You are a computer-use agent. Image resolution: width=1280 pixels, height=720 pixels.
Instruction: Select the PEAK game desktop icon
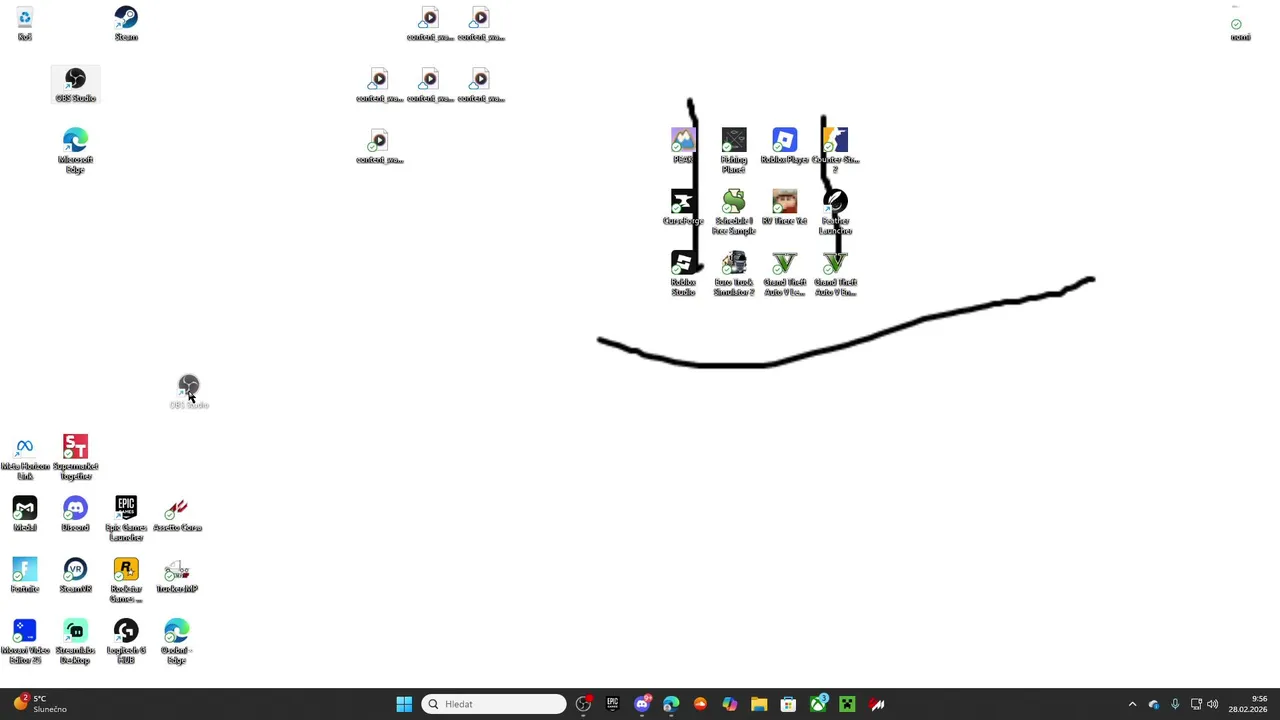[x=683, y=146]
